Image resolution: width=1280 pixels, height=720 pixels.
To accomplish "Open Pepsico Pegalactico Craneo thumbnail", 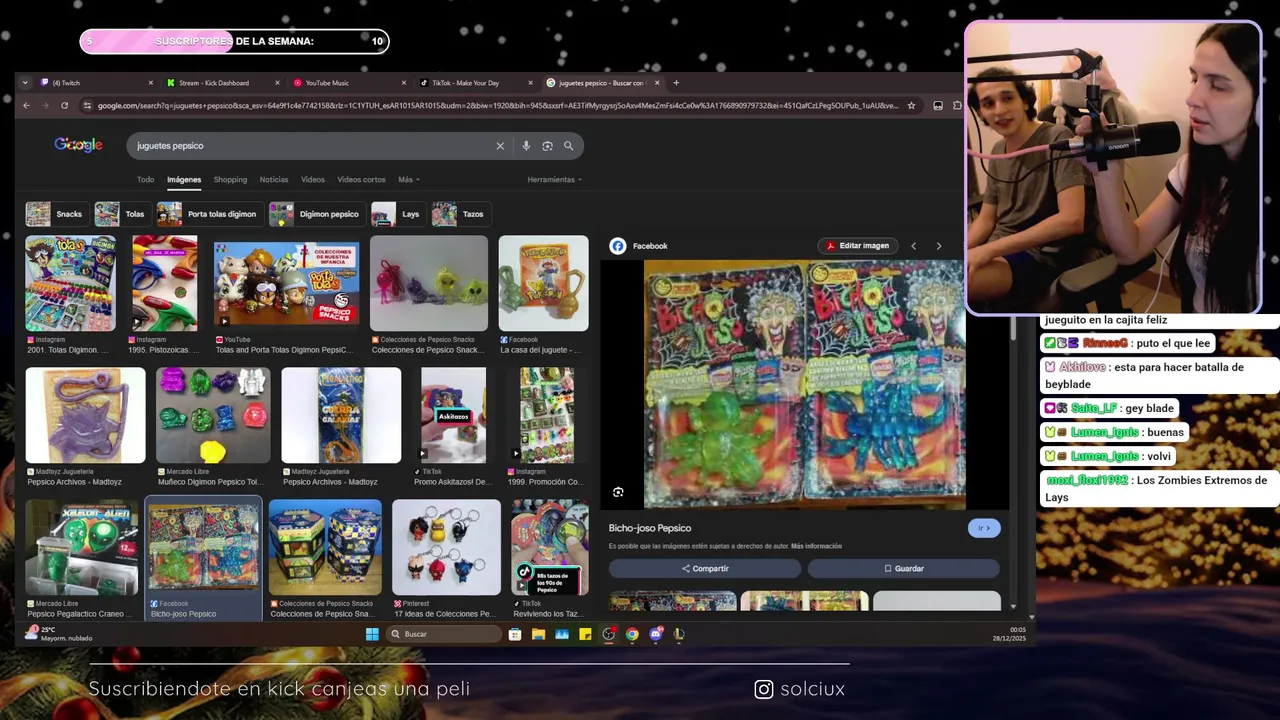I will (x=81, y=547).
